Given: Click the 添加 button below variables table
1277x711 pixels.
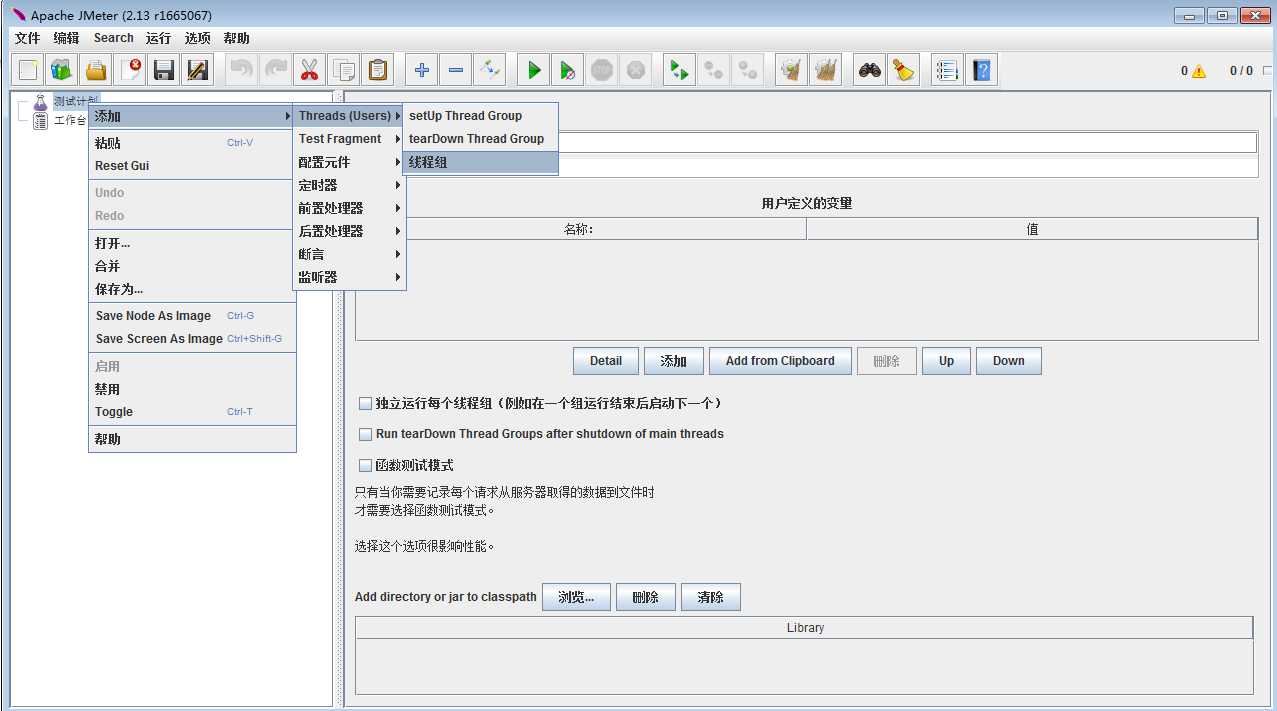Looking at the screenshot, I should coord(674,361).
